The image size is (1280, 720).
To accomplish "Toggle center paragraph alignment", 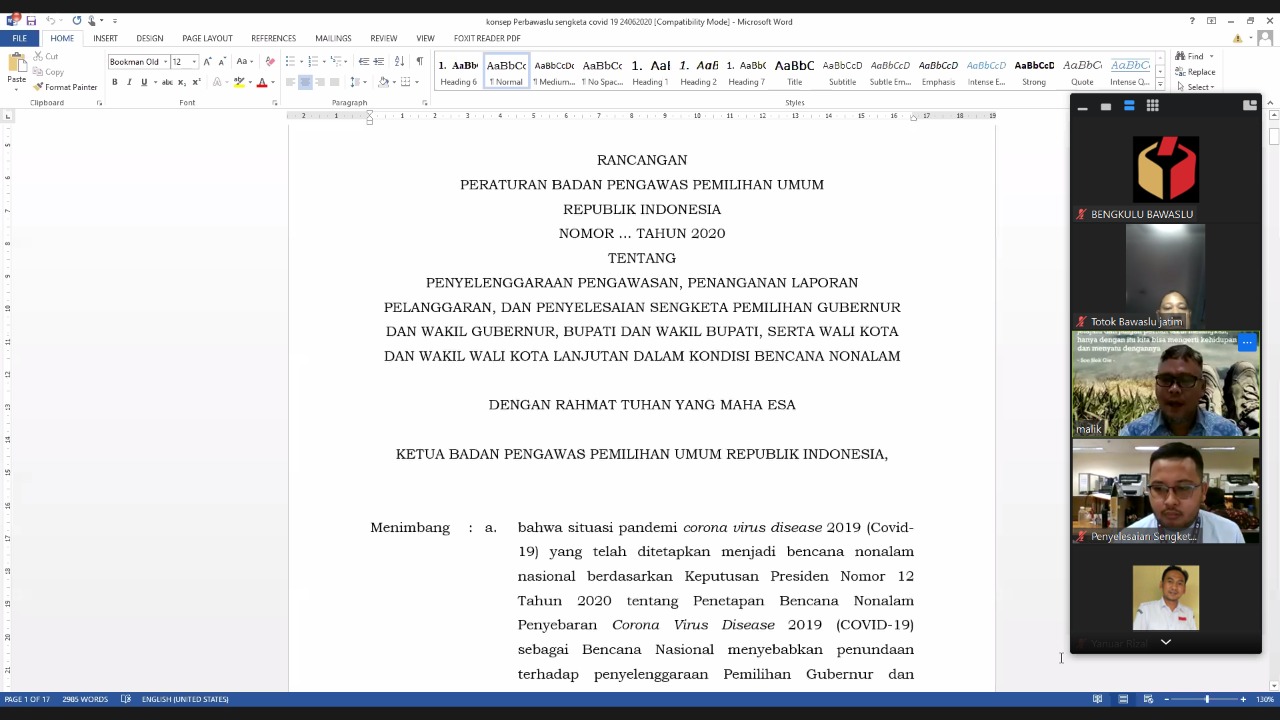I will (x=305, y=82).
